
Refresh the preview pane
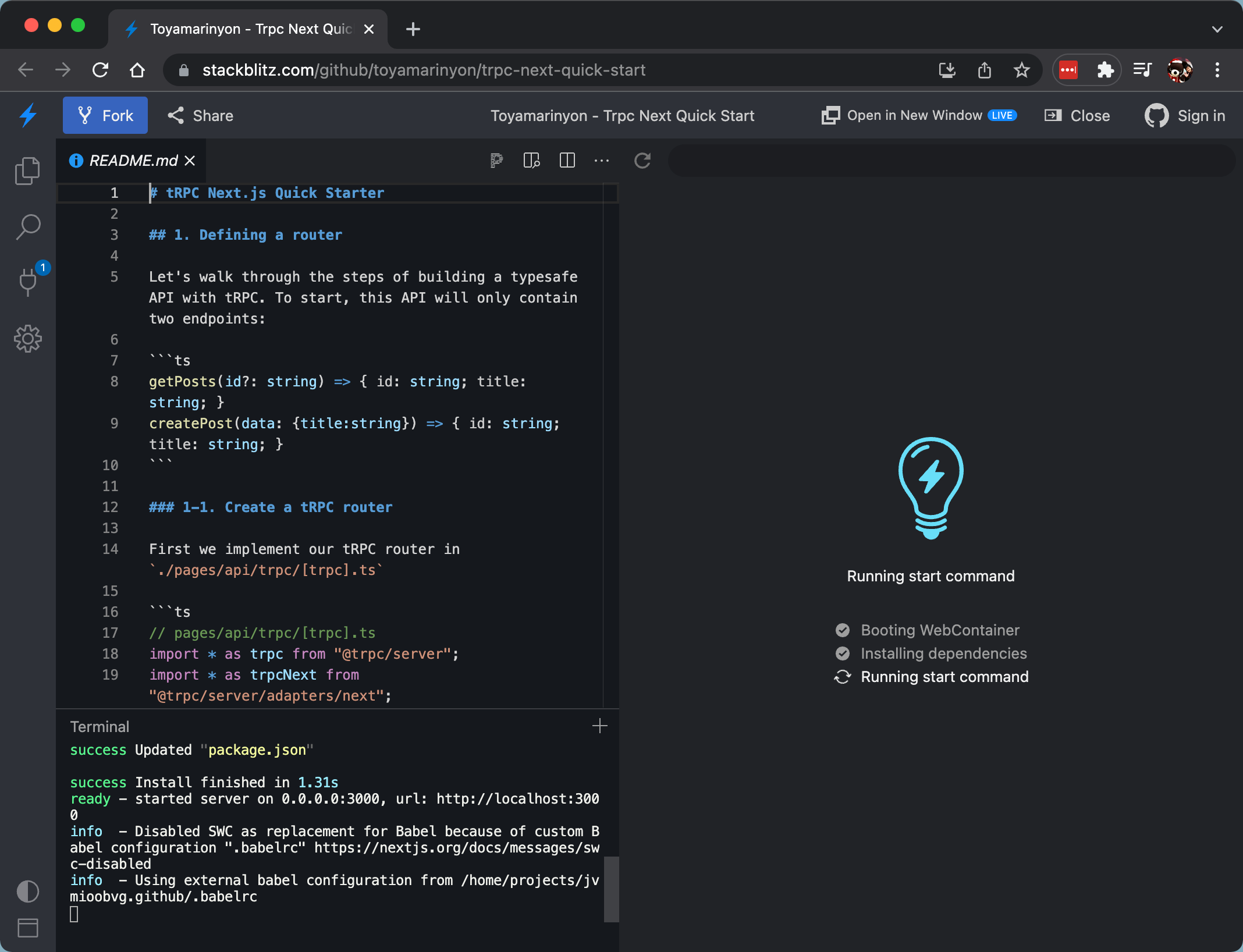tap(642, 161)
